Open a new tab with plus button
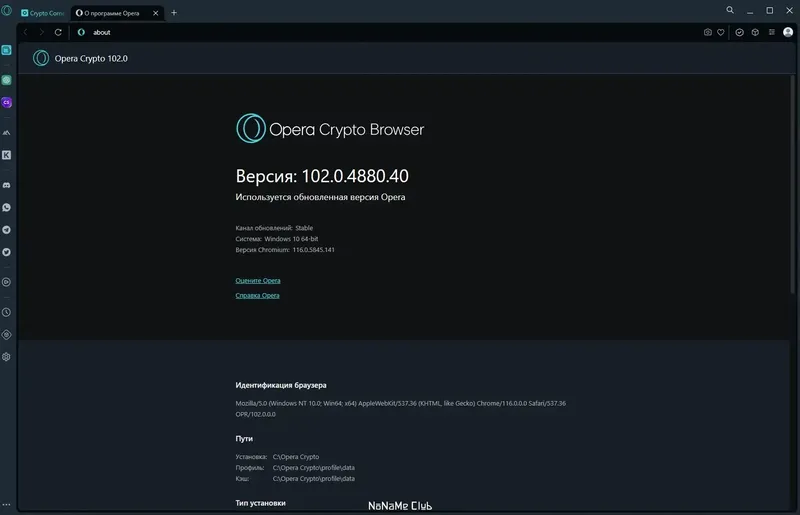This screenshot has height=515, width=800. (174, 13)
